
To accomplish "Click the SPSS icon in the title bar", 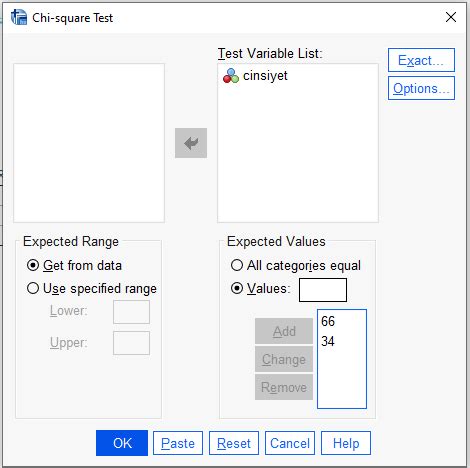I will [x=19, y=17].
